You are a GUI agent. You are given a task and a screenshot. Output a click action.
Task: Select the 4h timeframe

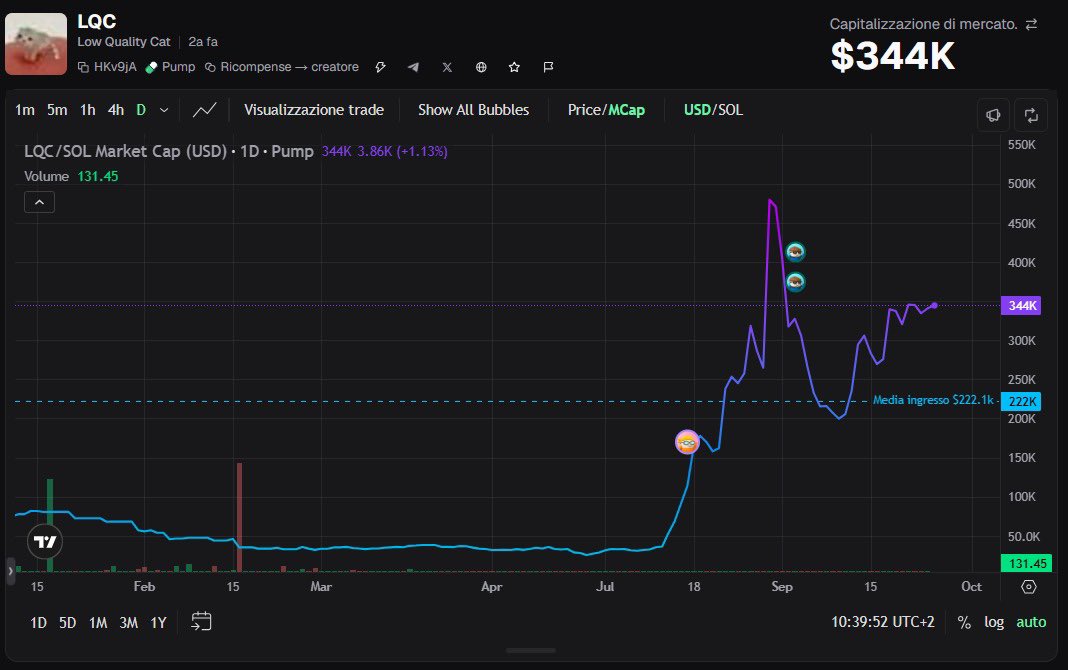pos(116,110)
